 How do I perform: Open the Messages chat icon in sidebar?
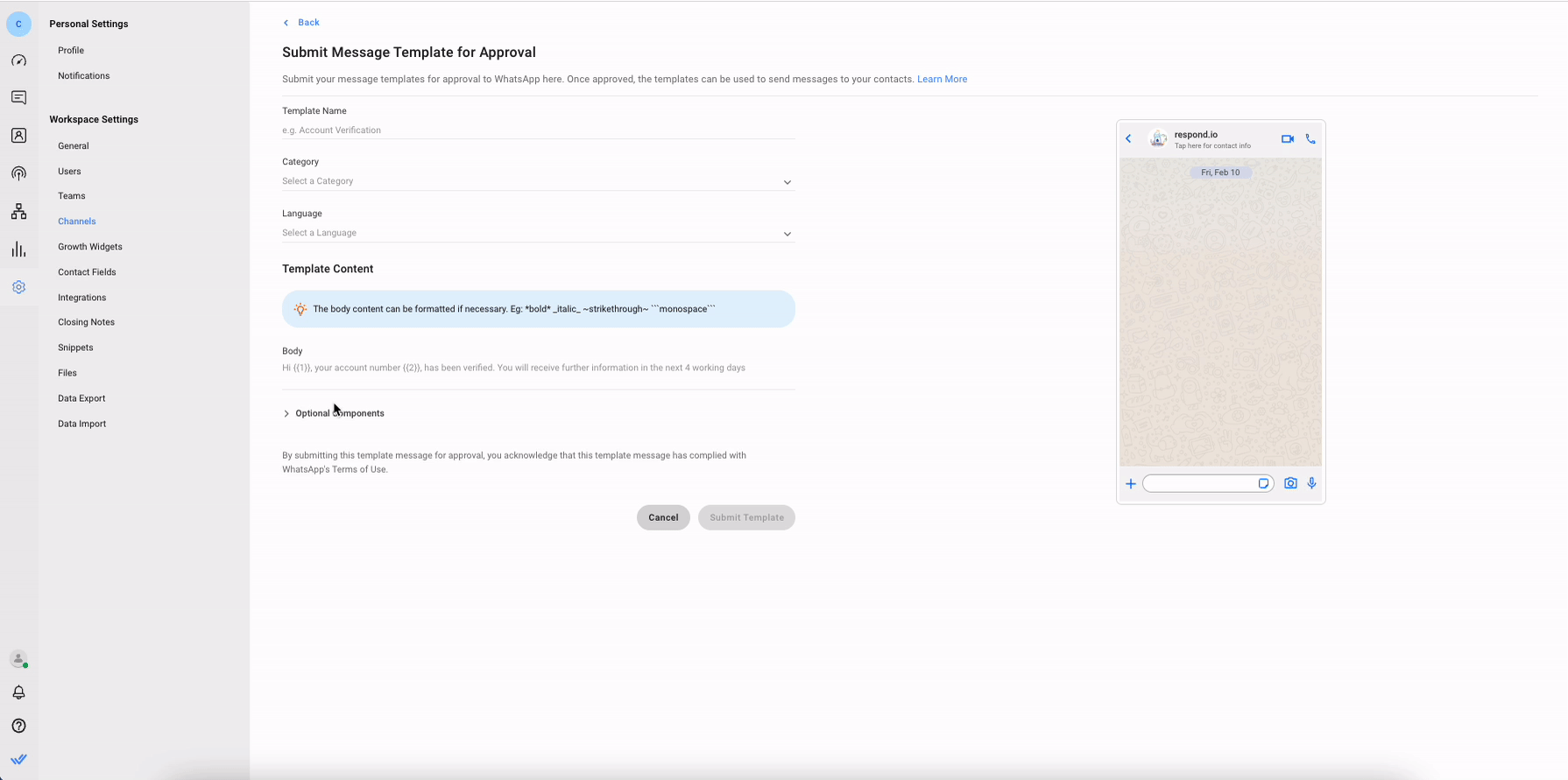(18, 98)
